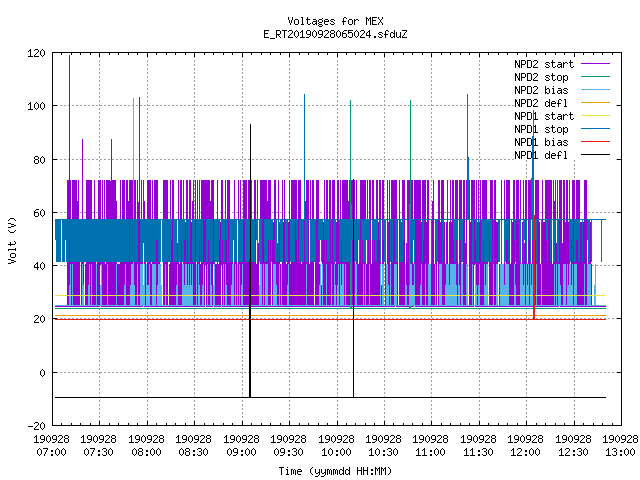This screenshot has width=640, height=480.
Task: Click the 12:00 tick label on time axis
Action: 525,452
